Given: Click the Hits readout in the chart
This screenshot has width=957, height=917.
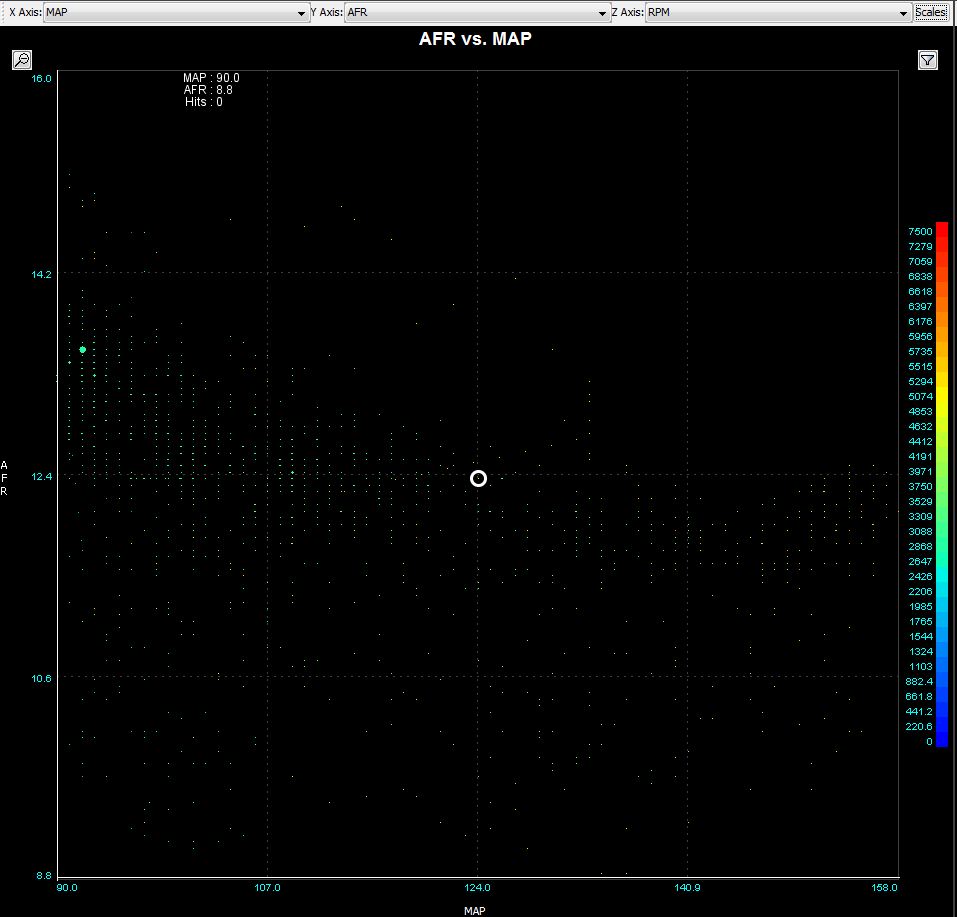Looking at the screenshot, I should (x=204, y=102).
